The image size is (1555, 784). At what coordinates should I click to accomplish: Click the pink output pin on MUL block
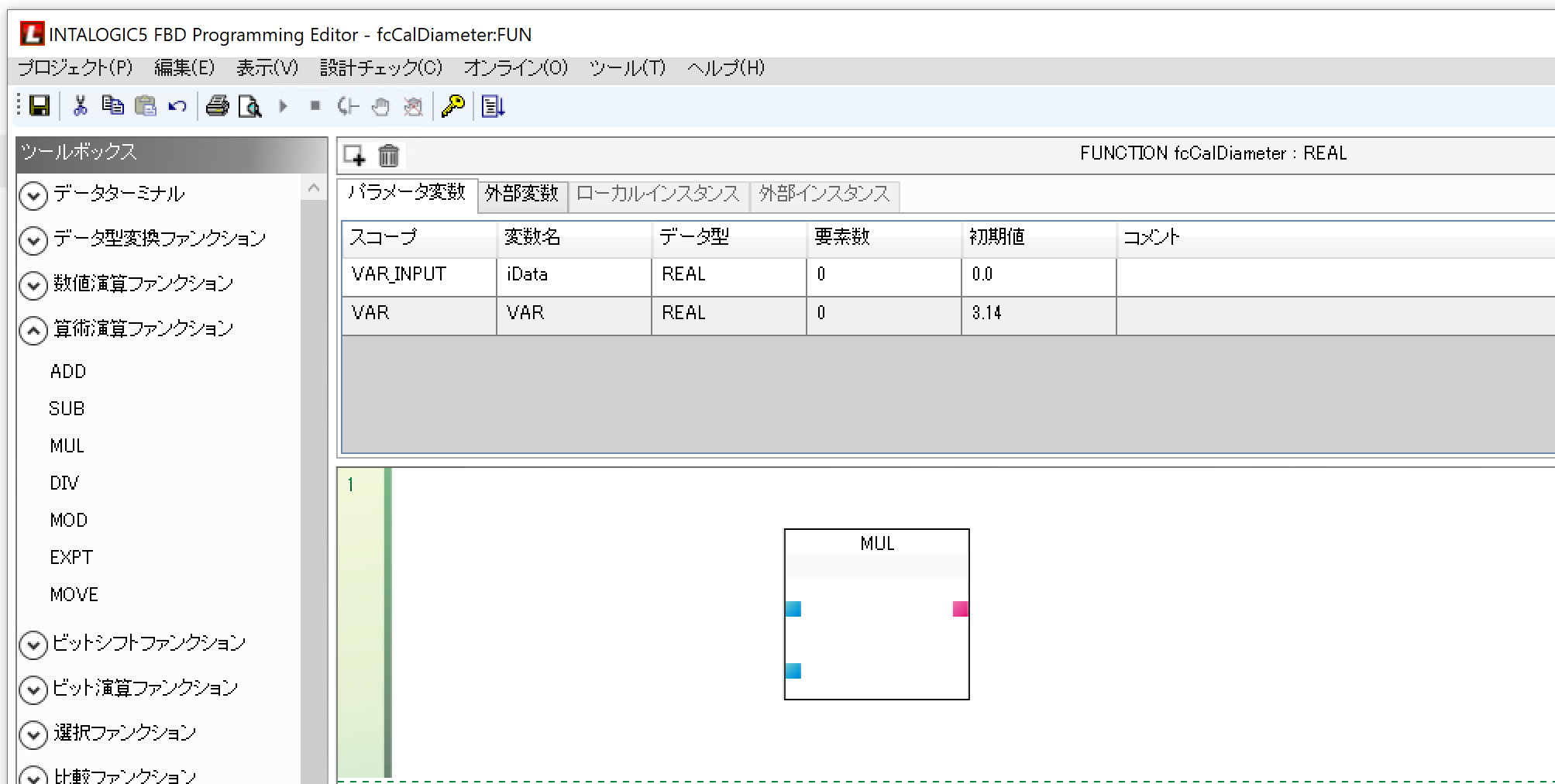click(960, 609)
